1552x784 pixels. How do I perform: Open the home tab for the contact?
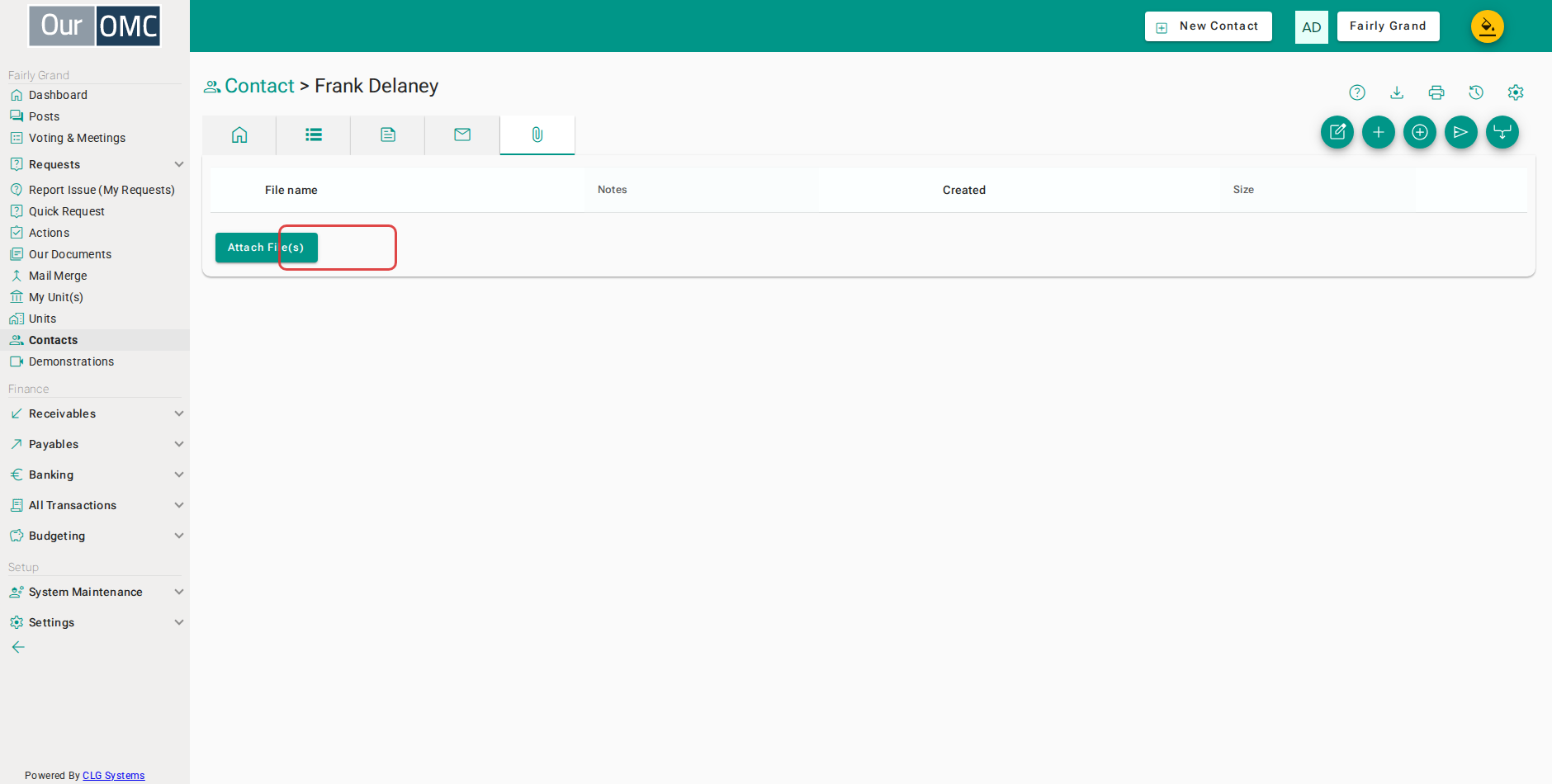[239, 135]
